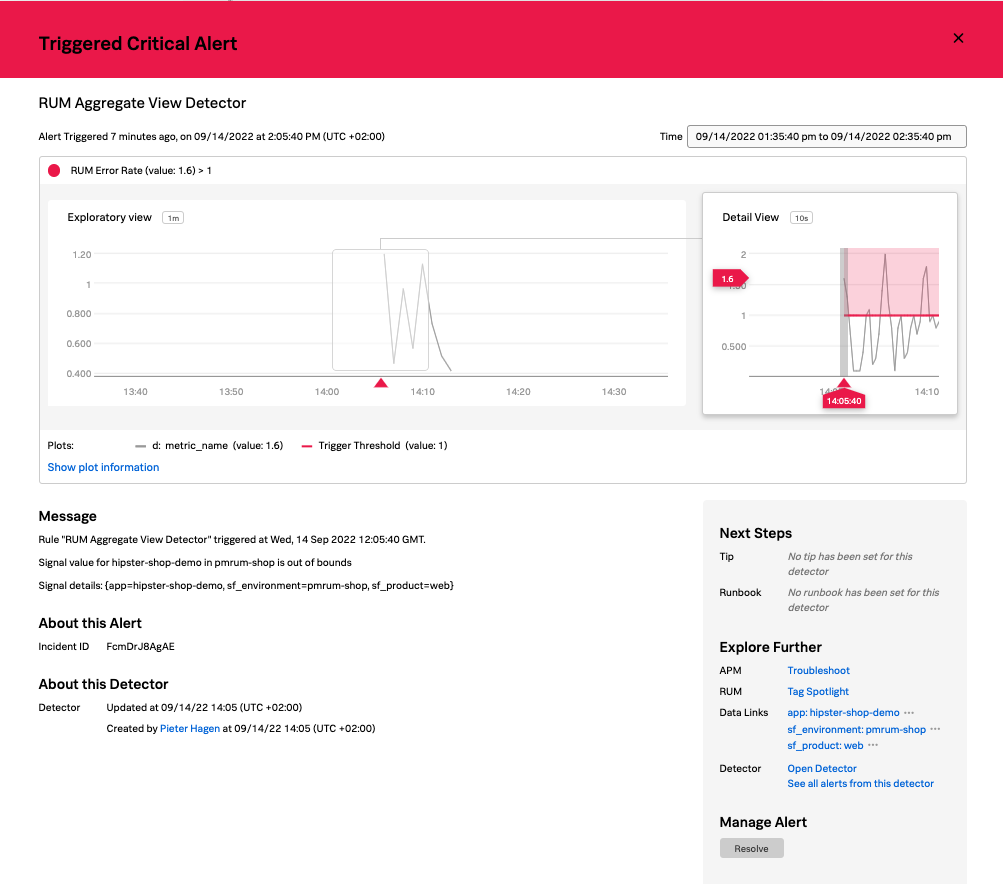Click the red Trigger Threshold legend swatch
This screenshot has width=1003, height=884.
307,446
